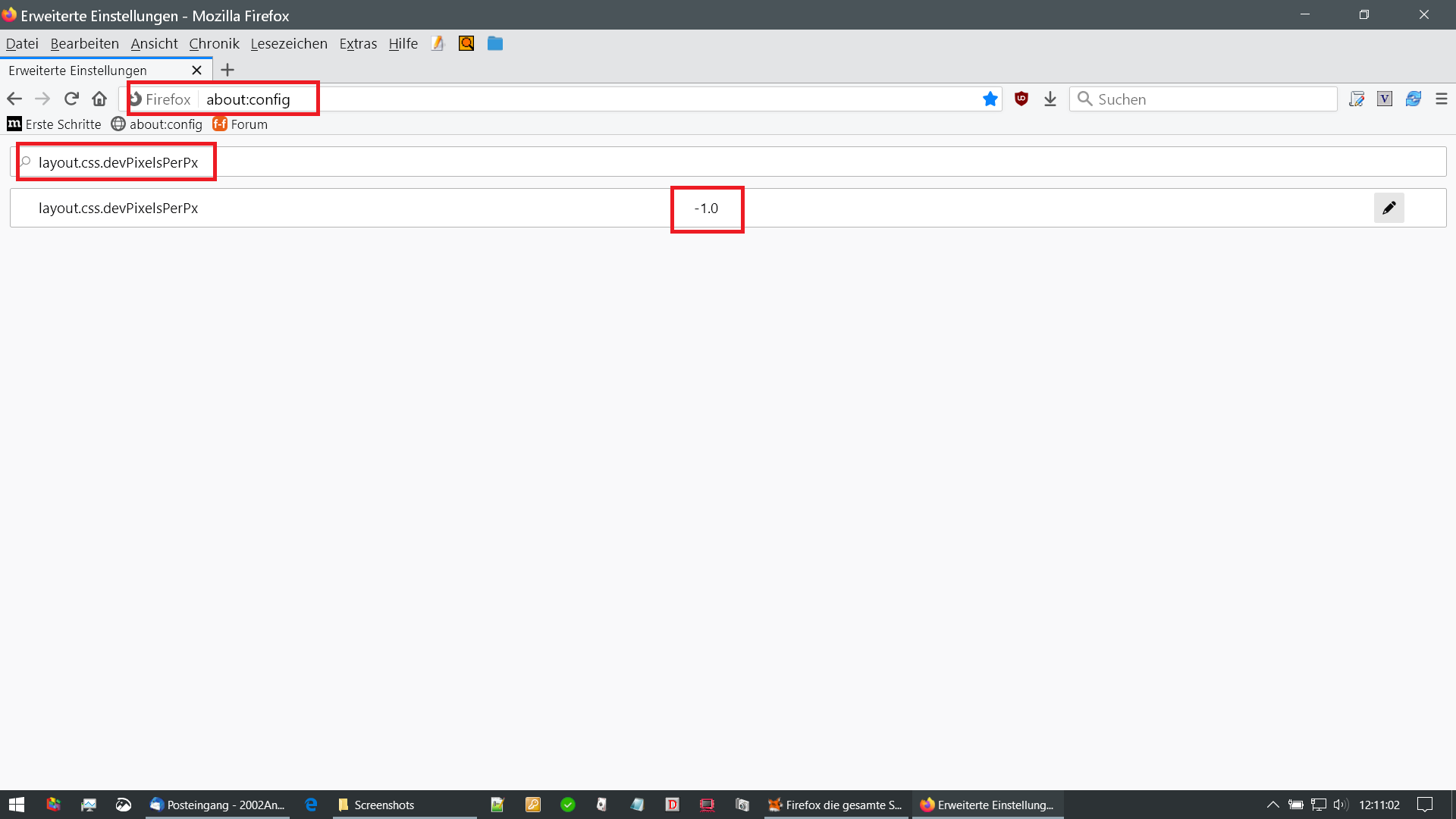This screenshot has height=819, width=1456.
Task: Open Screenshots folder in the taskbar
Action: 377,805
